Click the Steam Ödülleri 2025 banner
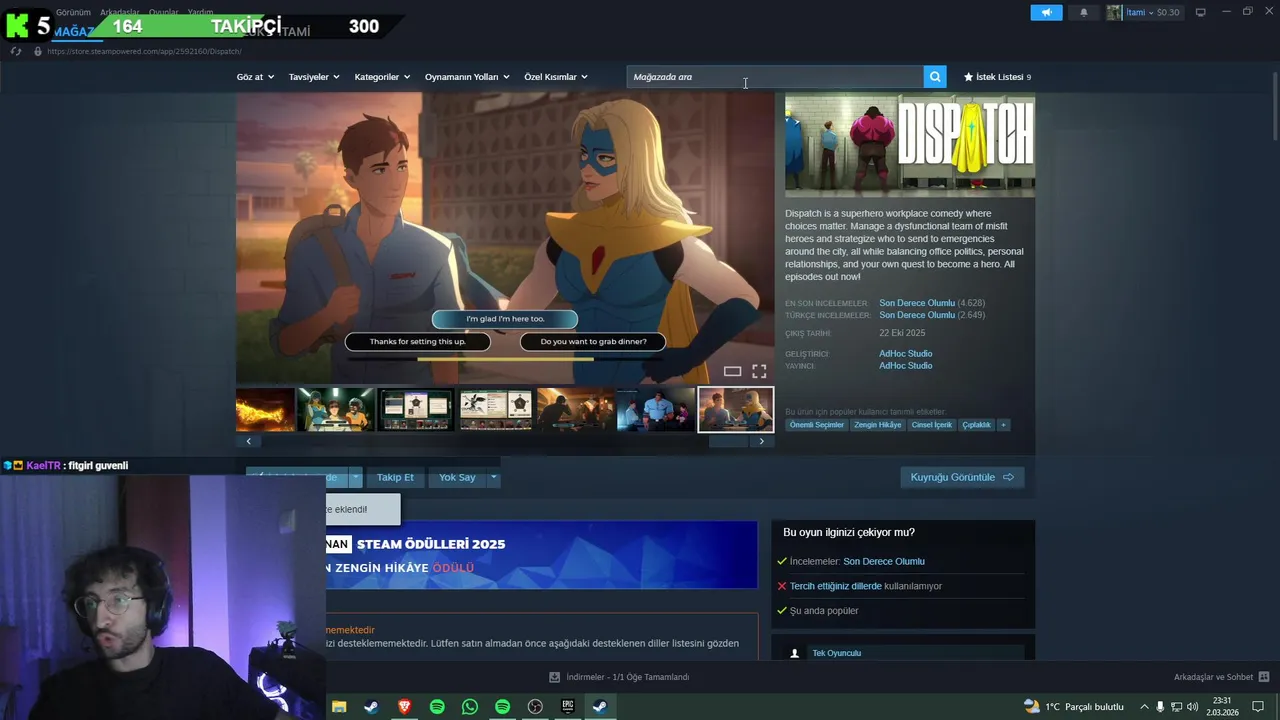The height and width of the screenshot is (720, 1280). point(542,555)
